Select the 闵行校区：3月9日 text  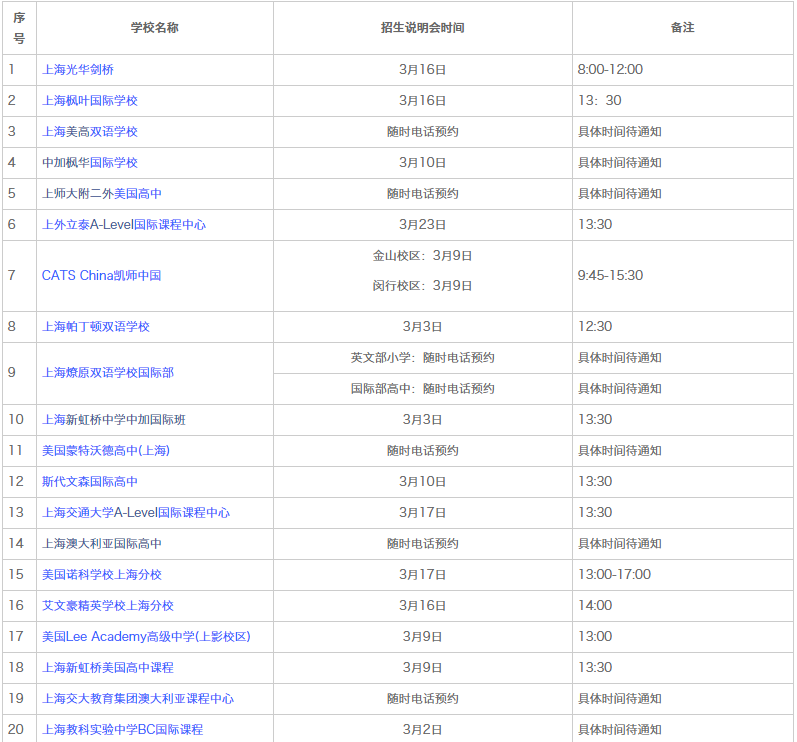pyautogui.click(x=422, y=286)
